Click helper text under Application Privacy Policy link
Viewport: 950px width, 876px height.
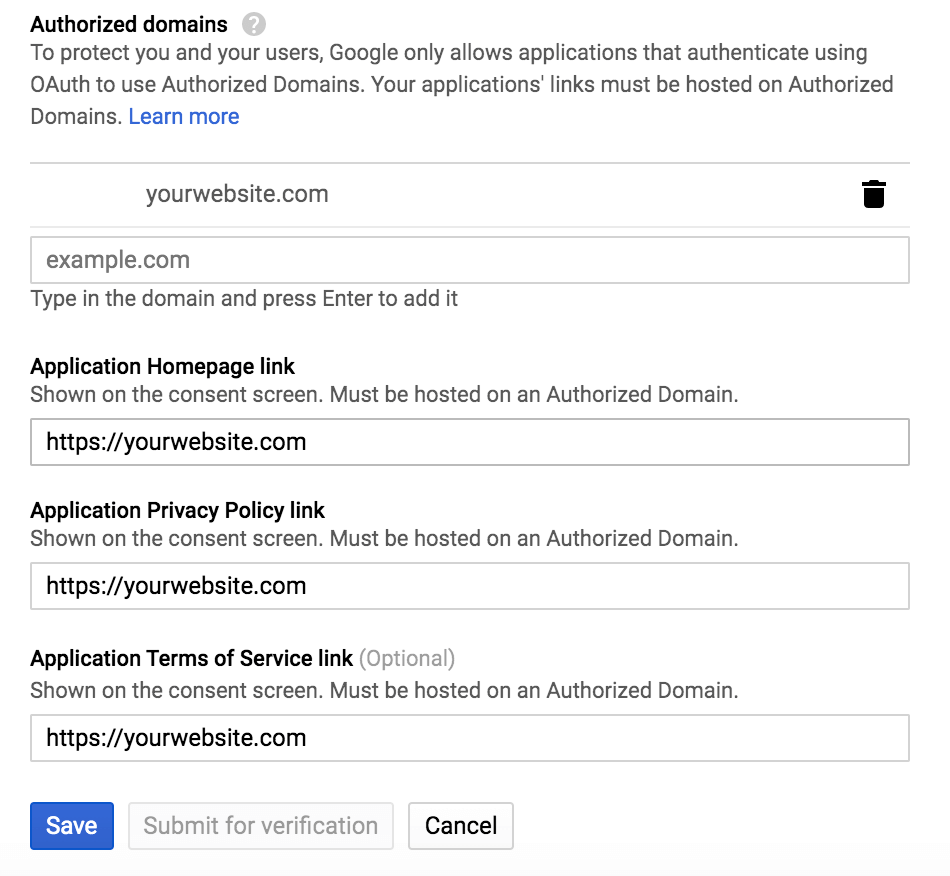[384, 538]
